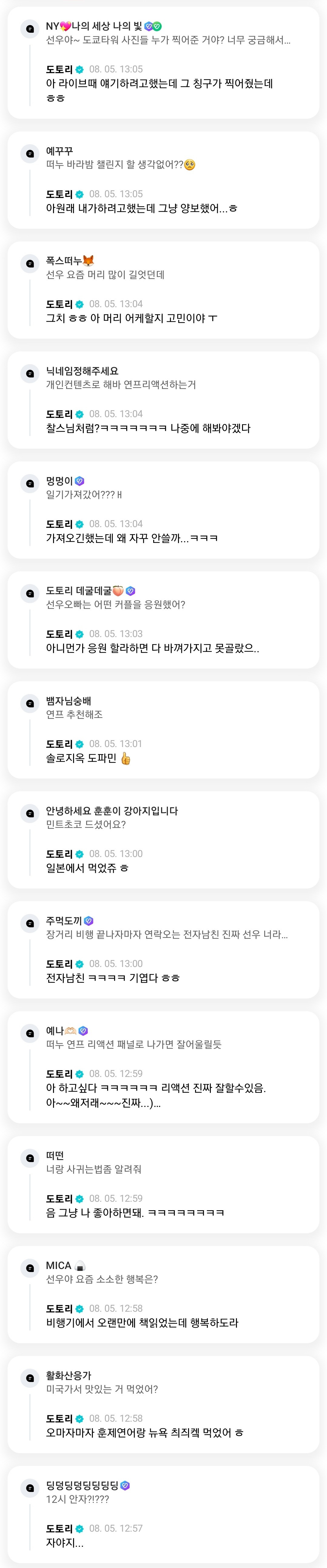Click verified check in 도토리's 자야지 reply
The height and width of the screenshot is (1568, 327).
(79, 1528)
